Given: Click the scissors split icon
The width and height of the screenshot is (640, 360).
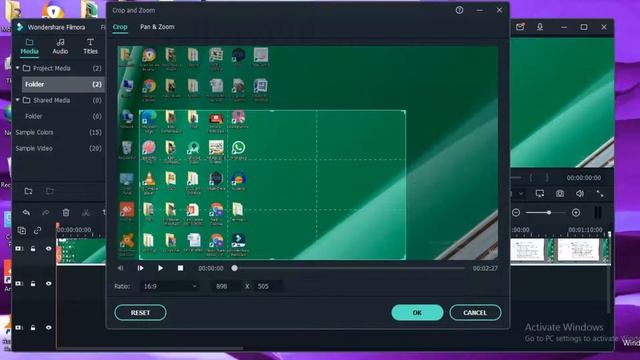Looking at the screenshot, I should (86, 212).
